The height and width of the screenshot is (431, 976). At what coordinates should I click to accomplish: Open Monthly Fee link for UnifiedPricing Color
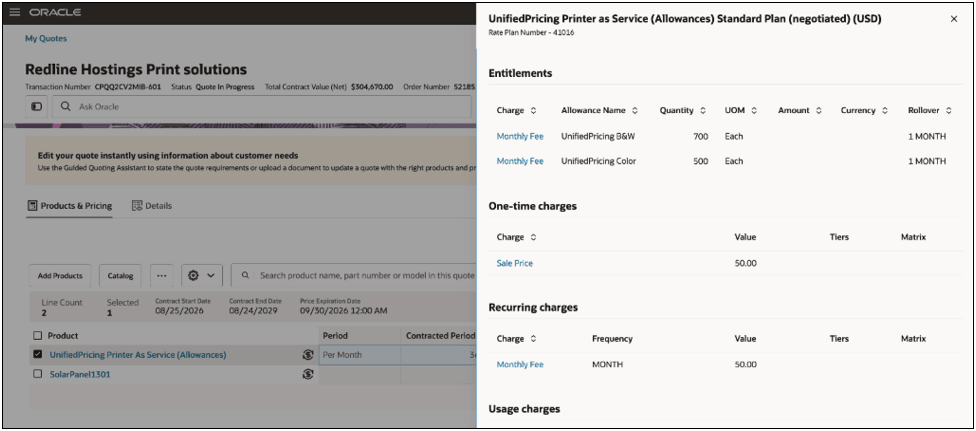click(x=520, y=161)
